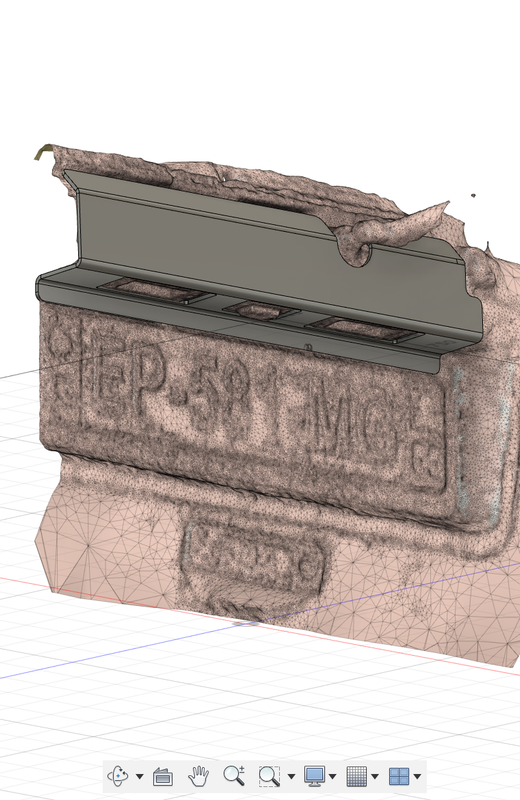Open the Viewports layout icon
Image resolution: width=520 pixels, height=800 pixels.
(399, 776)
